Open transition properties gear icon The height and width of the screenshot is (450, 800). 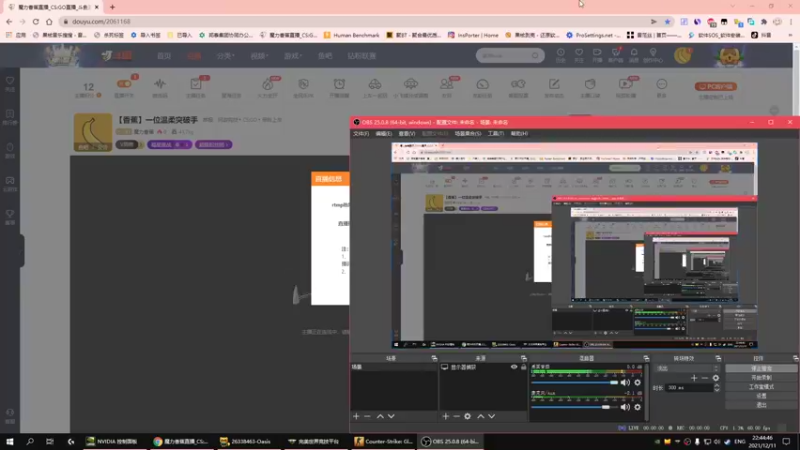(716, 378)
